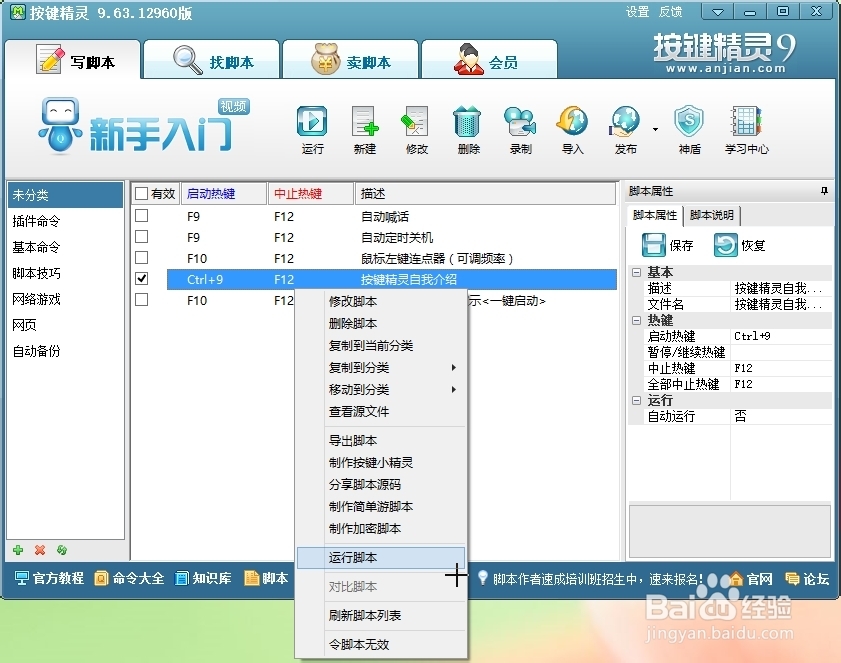Click the 恢复 restore icon
Viewport: 841px width, 663px height.
pyautogui.click(x=726, y=245)
